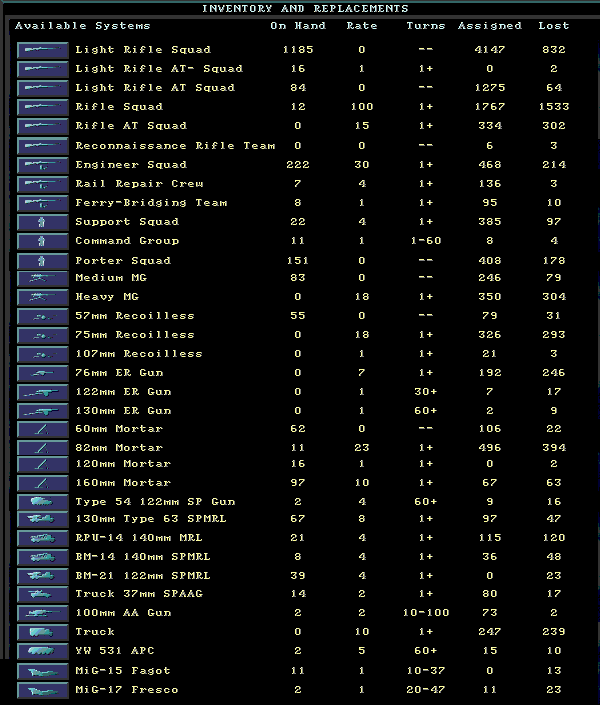This screenshot has width=600, height=705.
Task: Click the 122mm ER Gun icon
Action: pyautogui.click(x=43, y=392)
